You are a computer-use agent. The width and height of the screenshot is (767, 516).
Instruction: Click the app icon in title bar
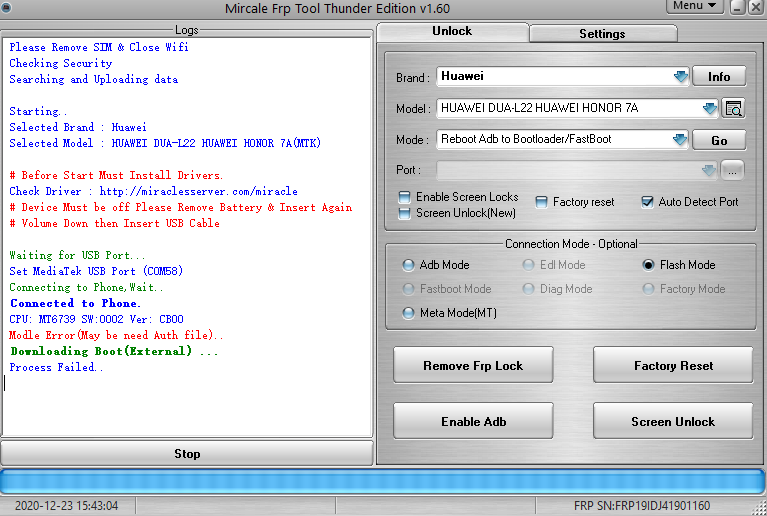click(x=6, y=7)
